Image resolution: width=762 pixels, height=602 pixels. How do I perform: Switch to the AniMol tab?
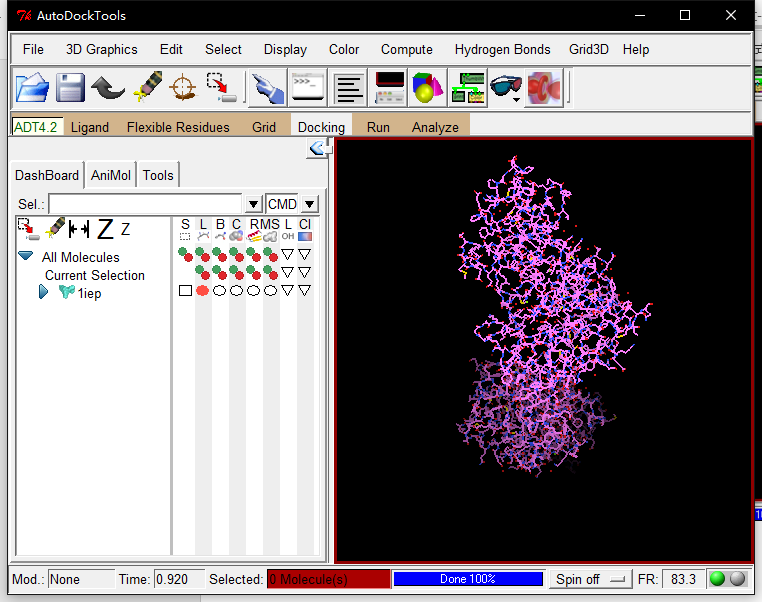(111, 175)
